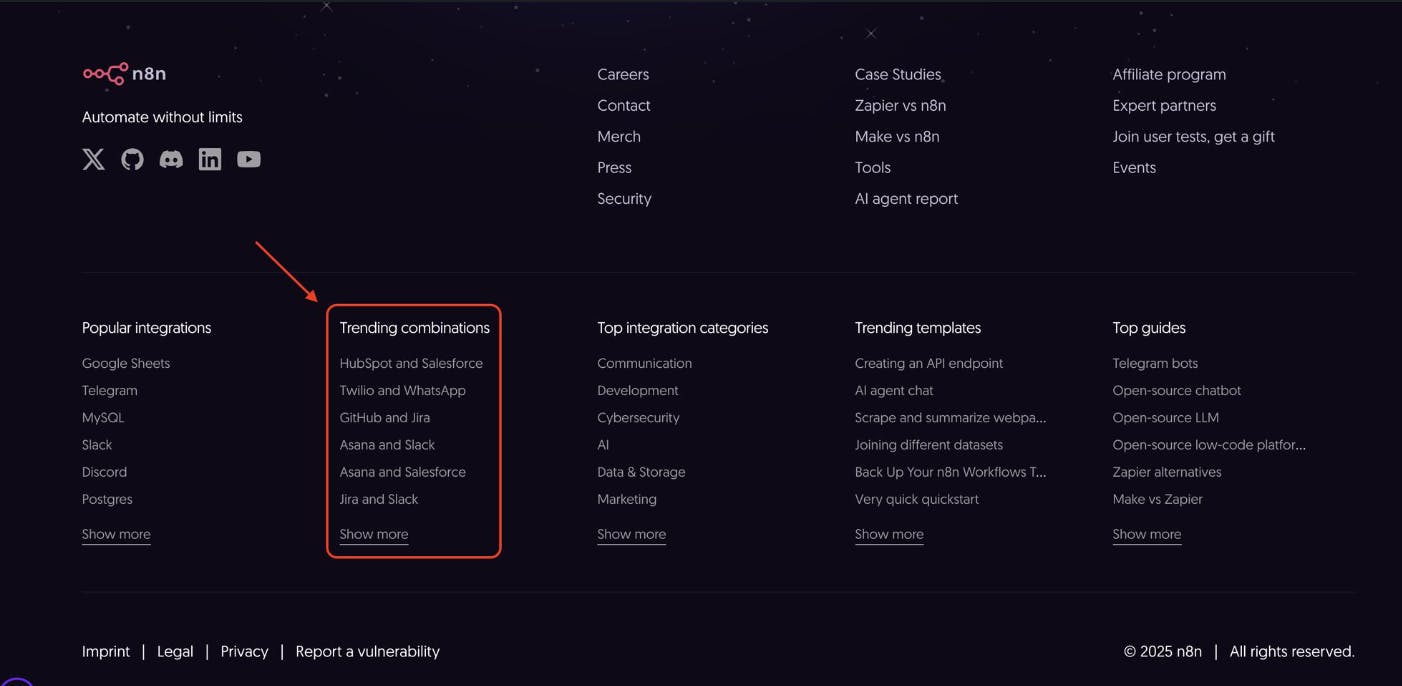The width and height of the screenshot is (1402, 686).
Task: Open the GitHub social icon
Action: pyautogui.click(x=132, y=159)
